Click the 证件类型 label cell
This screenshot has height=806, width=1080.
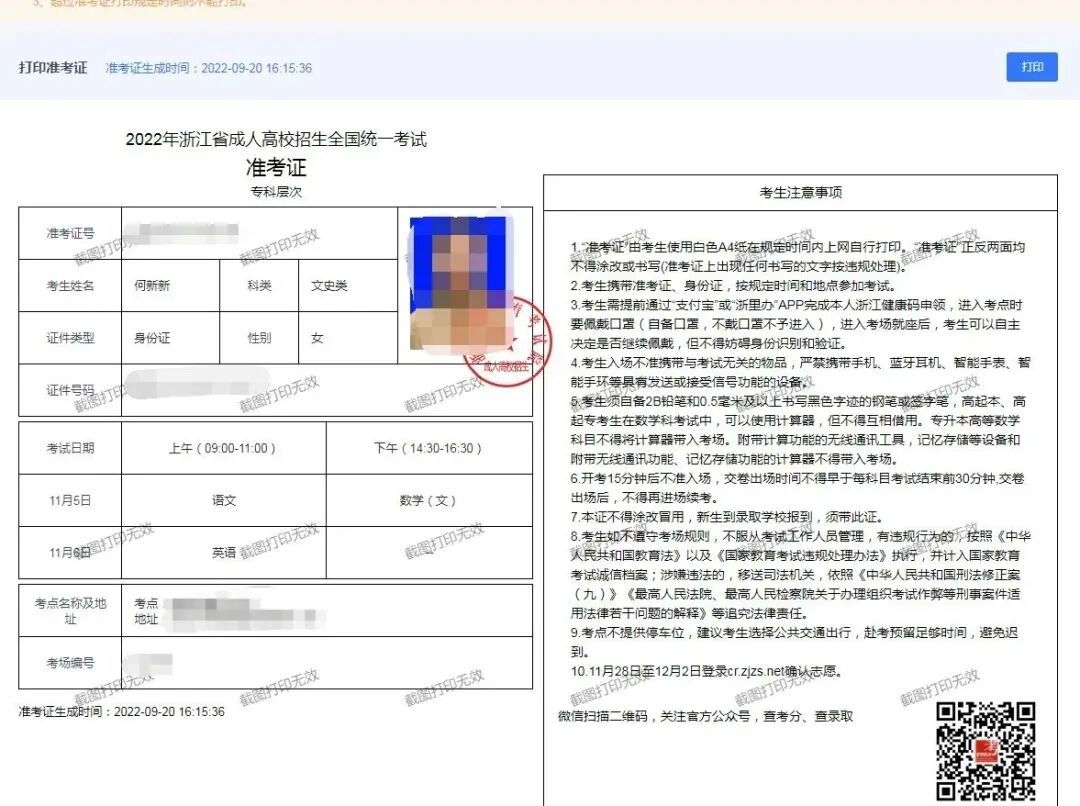(70, 338)
